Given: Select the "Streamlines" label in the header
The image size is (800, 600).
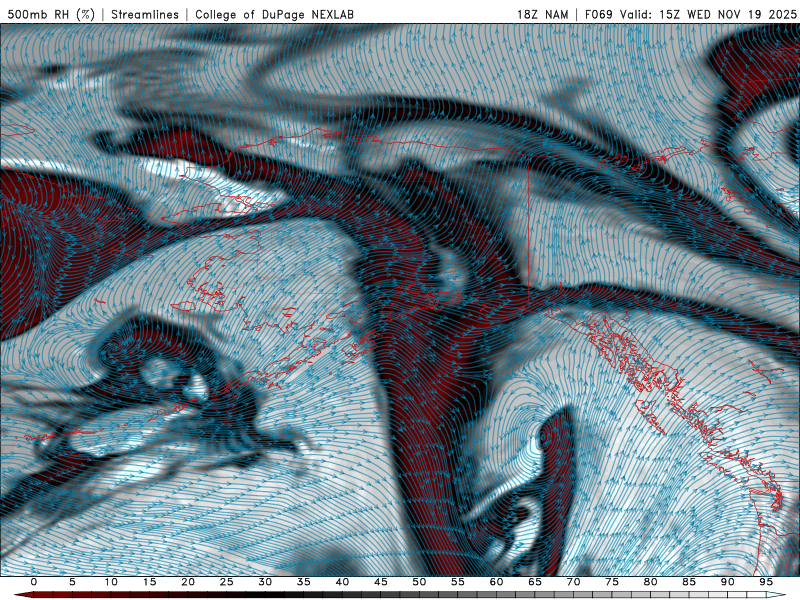Looking at the screenshot, I should tap(145, 14).
